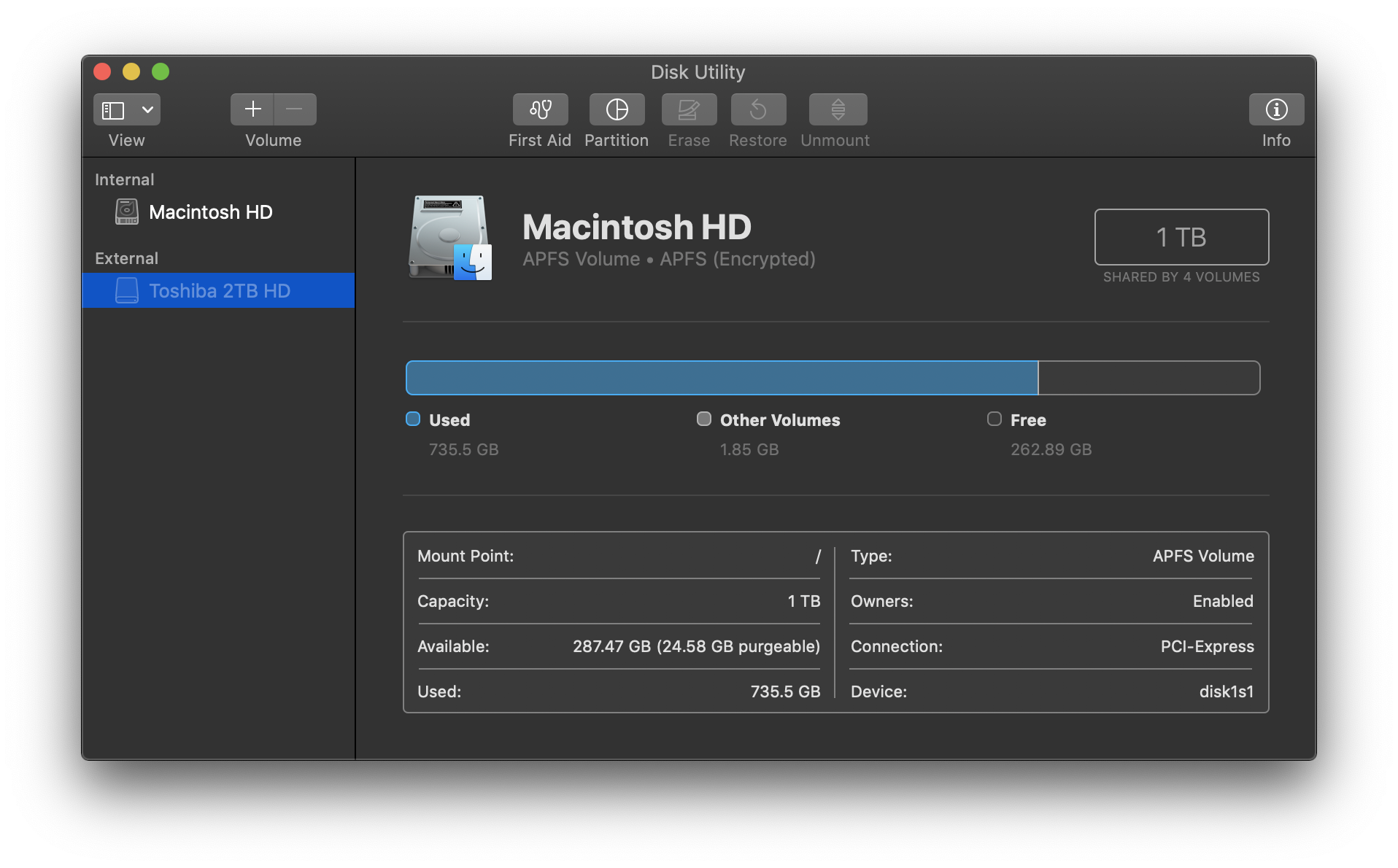Click the SHARED BY 4 VOLUMES caption
The height and width of the screenshot is (868, 1398).
click(1181, 277)
